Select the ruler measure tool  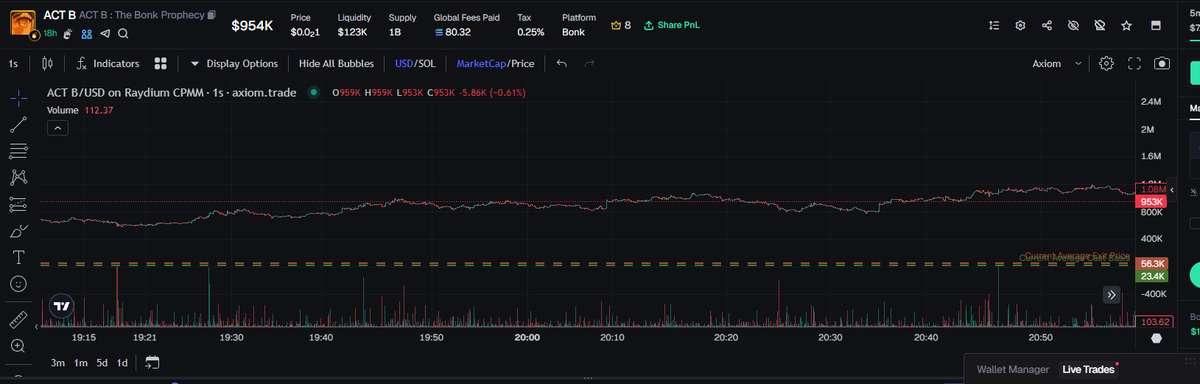(18, 319)
